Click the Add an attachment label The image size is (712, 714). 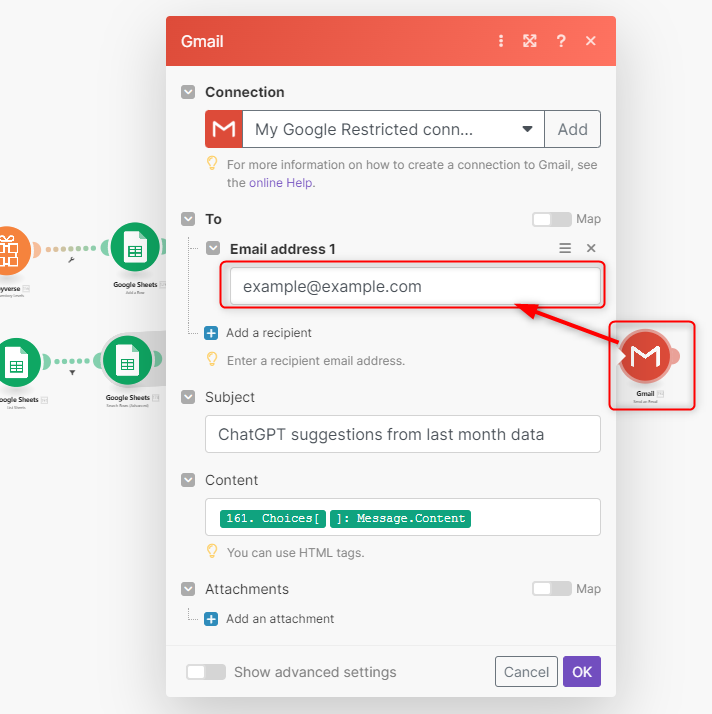[x=280, y=619]
